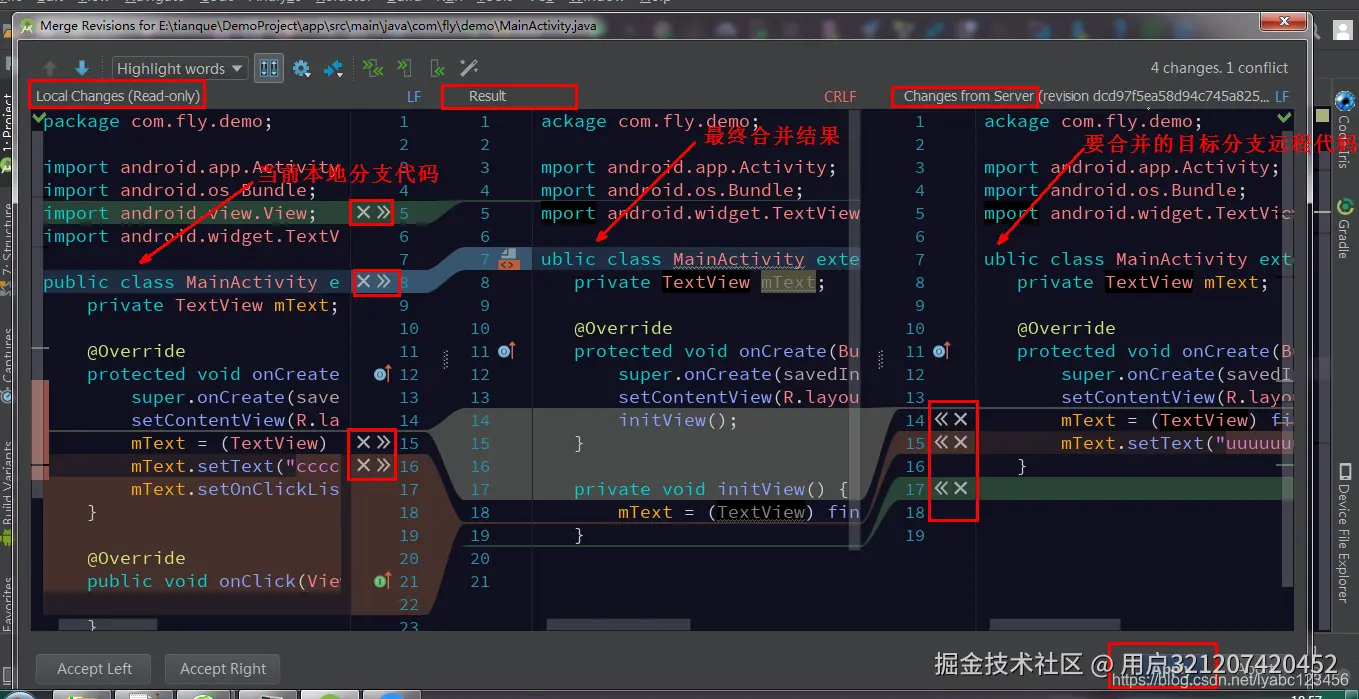Viewport: 1359px width, 699px height.
Task: Select the Changes from Server pane
Action: pos(963,95)
